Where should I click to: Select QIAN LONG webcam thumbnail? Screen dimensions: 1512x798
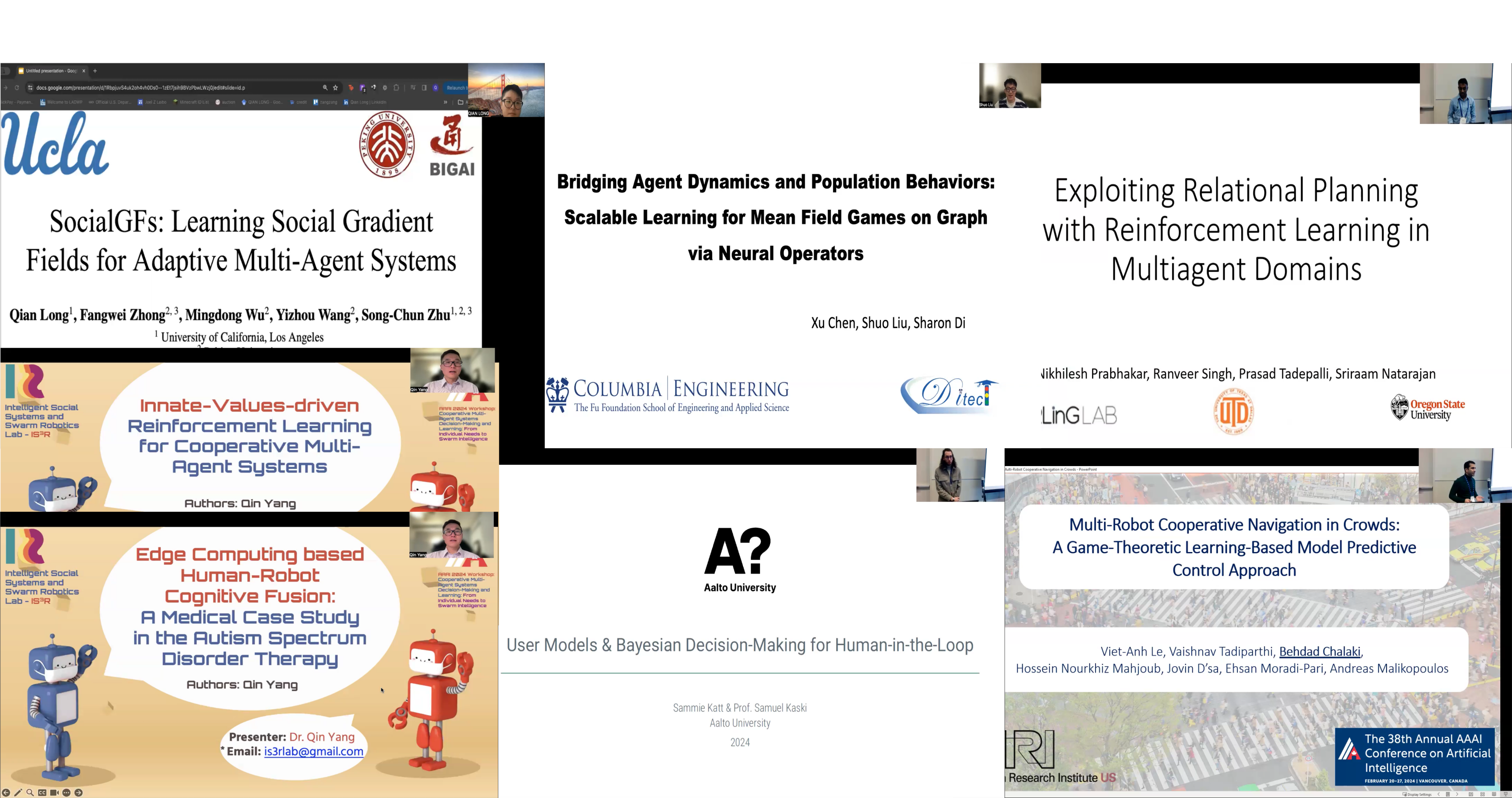(506, 90)
